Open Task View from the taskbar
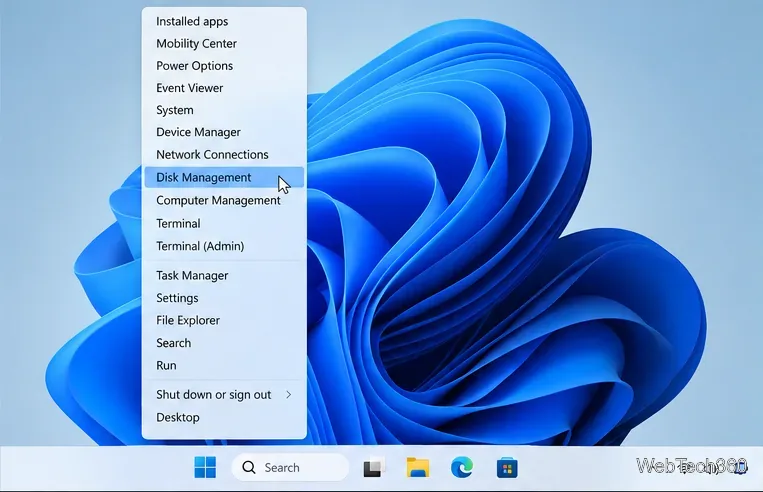Image resolution: width=763 pixels, height=492 pixels. coord(374,468)
